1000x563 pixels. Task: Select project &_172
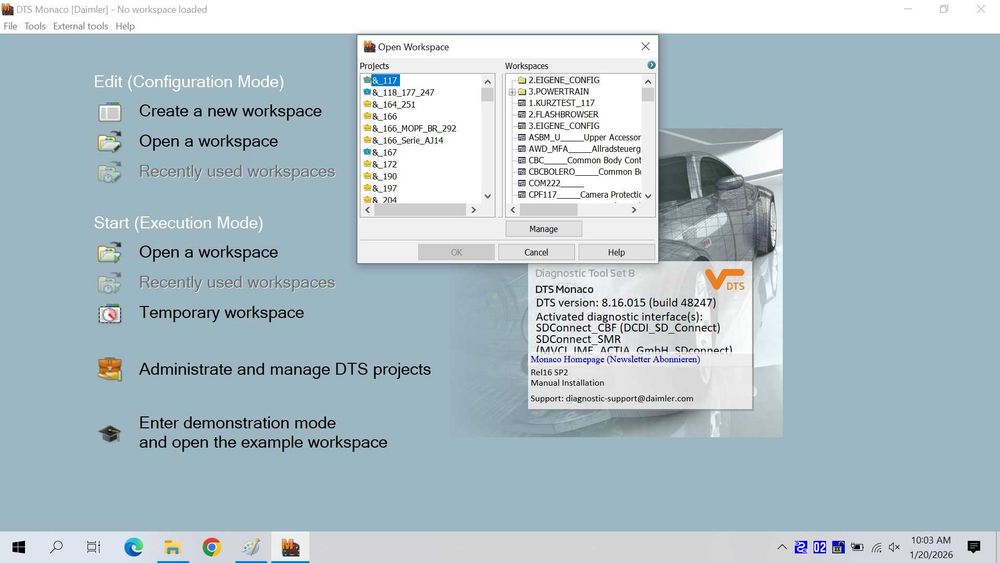385,164
